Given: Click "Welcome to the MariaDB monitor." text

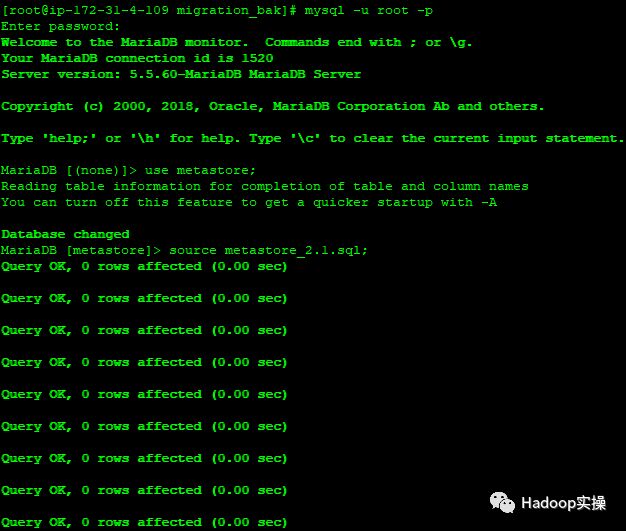Looking at the screenshot, I should click(x=125, y=42).
